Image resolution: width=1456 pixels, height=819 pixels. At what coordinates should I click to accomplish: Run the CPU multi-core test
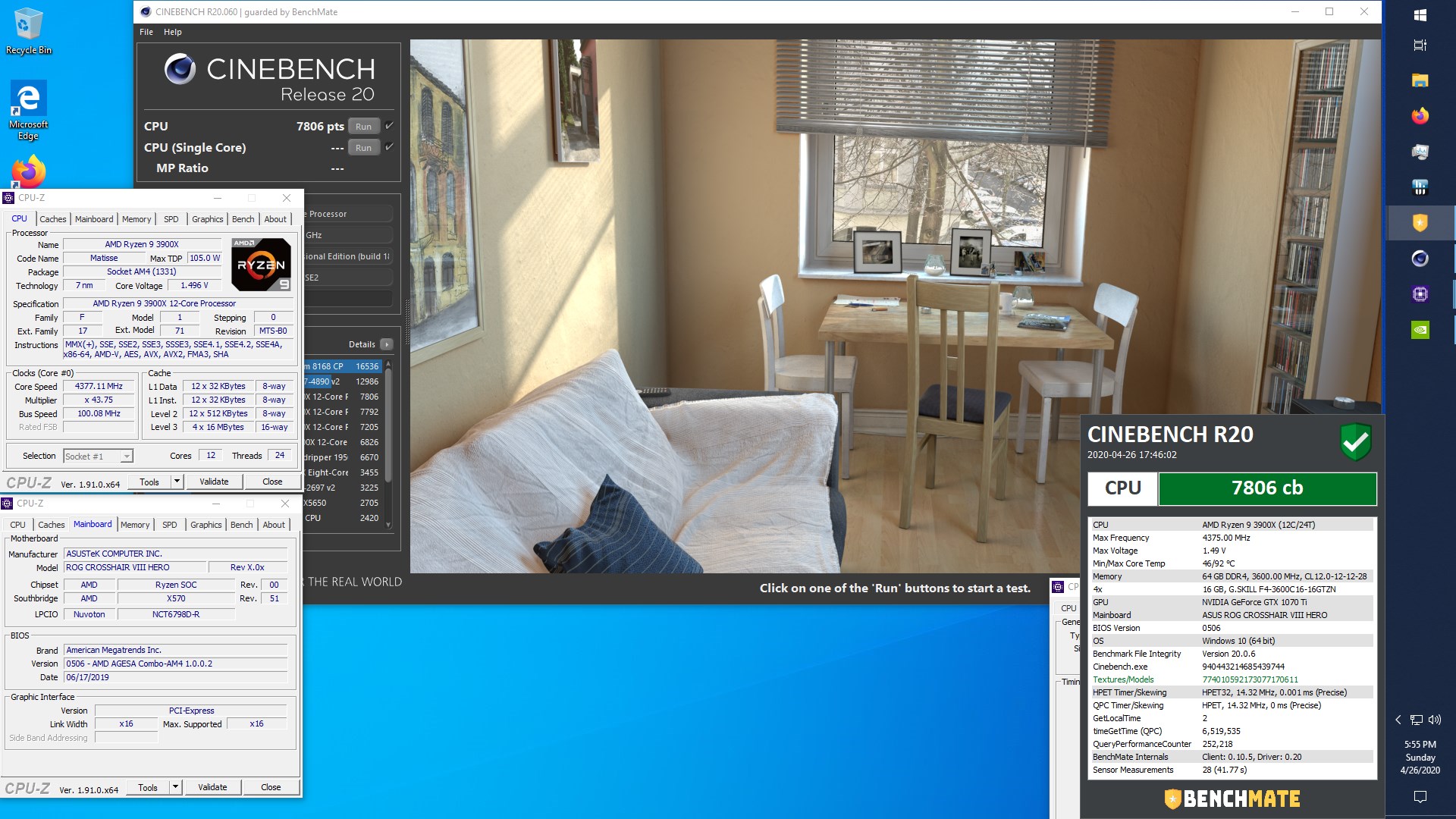(364, 127)
